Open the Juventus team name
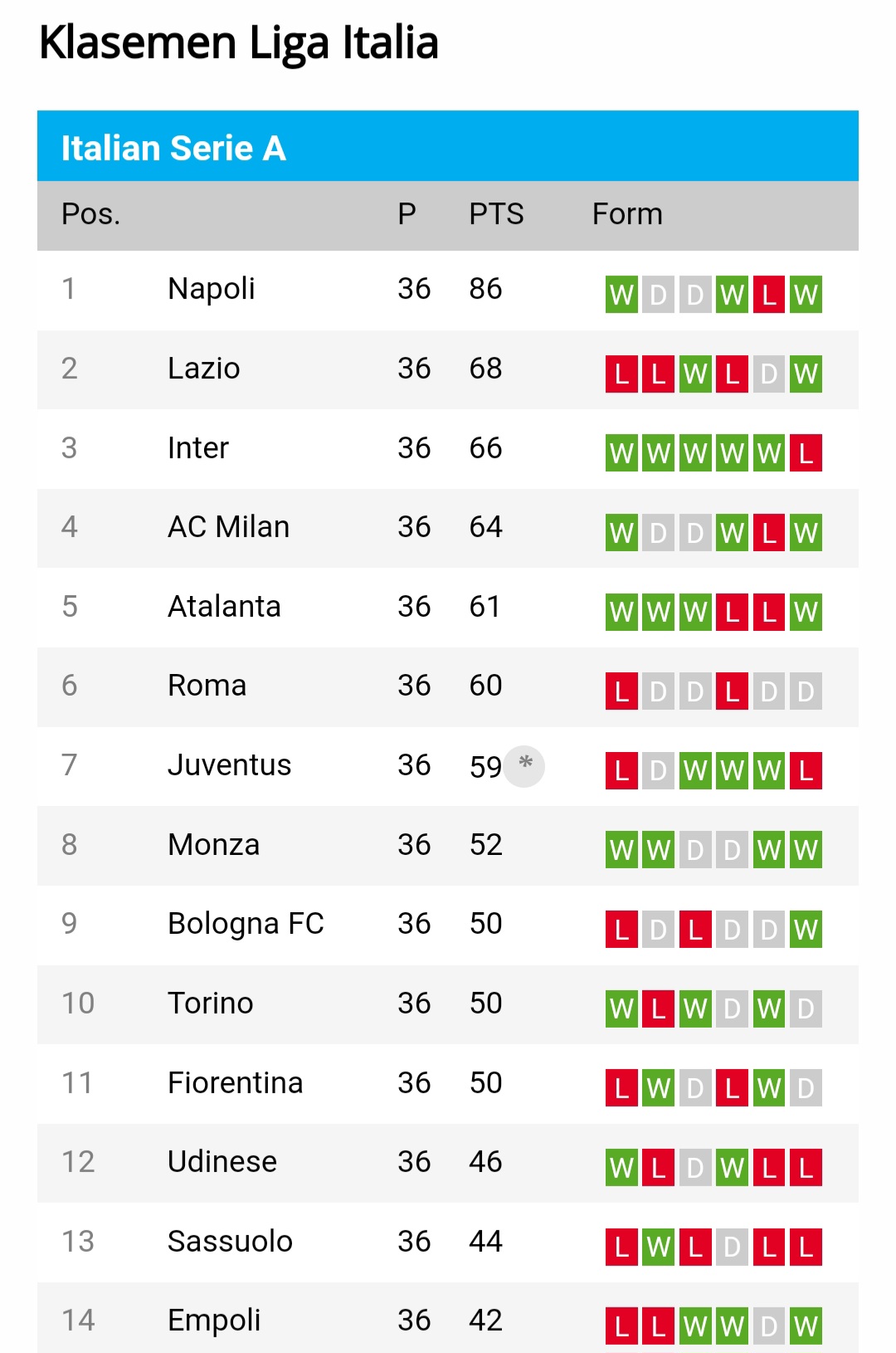The height and width of the screenshot is (1353, 896). (229, 765)
